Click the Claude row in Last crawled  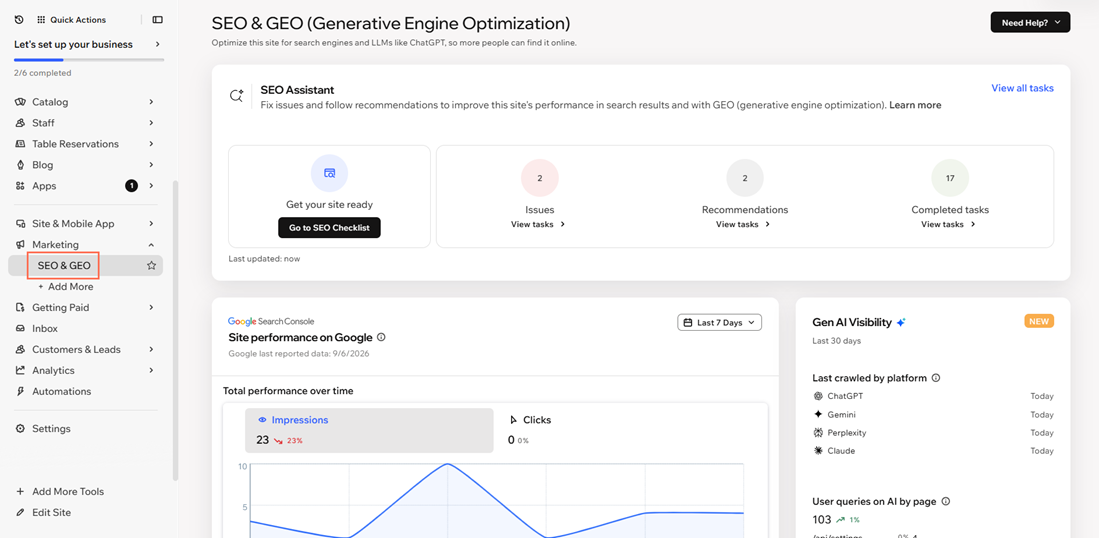tap(933, 451)
